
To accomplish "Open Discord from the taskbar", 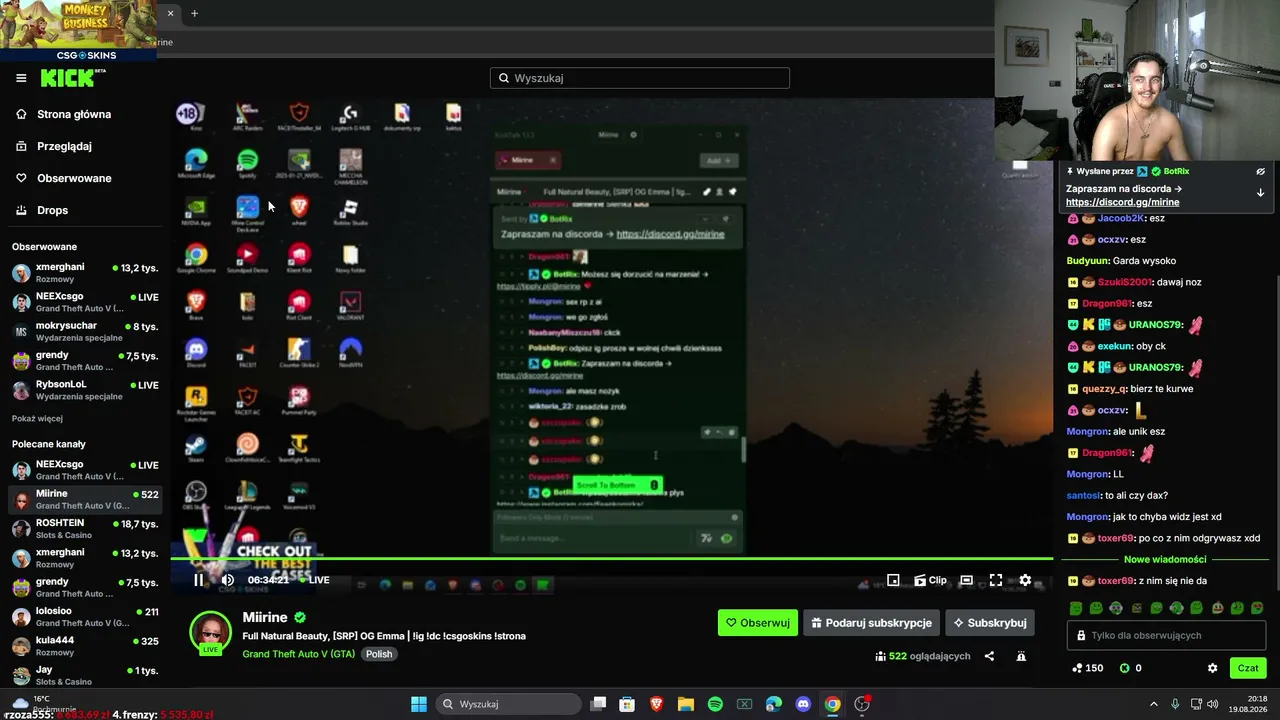I will (x=803, y=704).
